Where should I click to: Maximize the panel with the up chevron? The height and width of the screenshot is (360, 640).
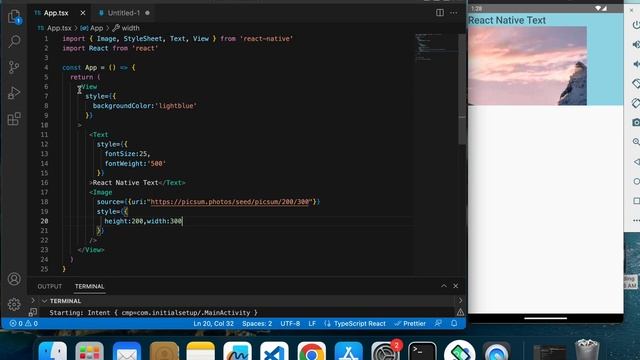click(444, 286)
